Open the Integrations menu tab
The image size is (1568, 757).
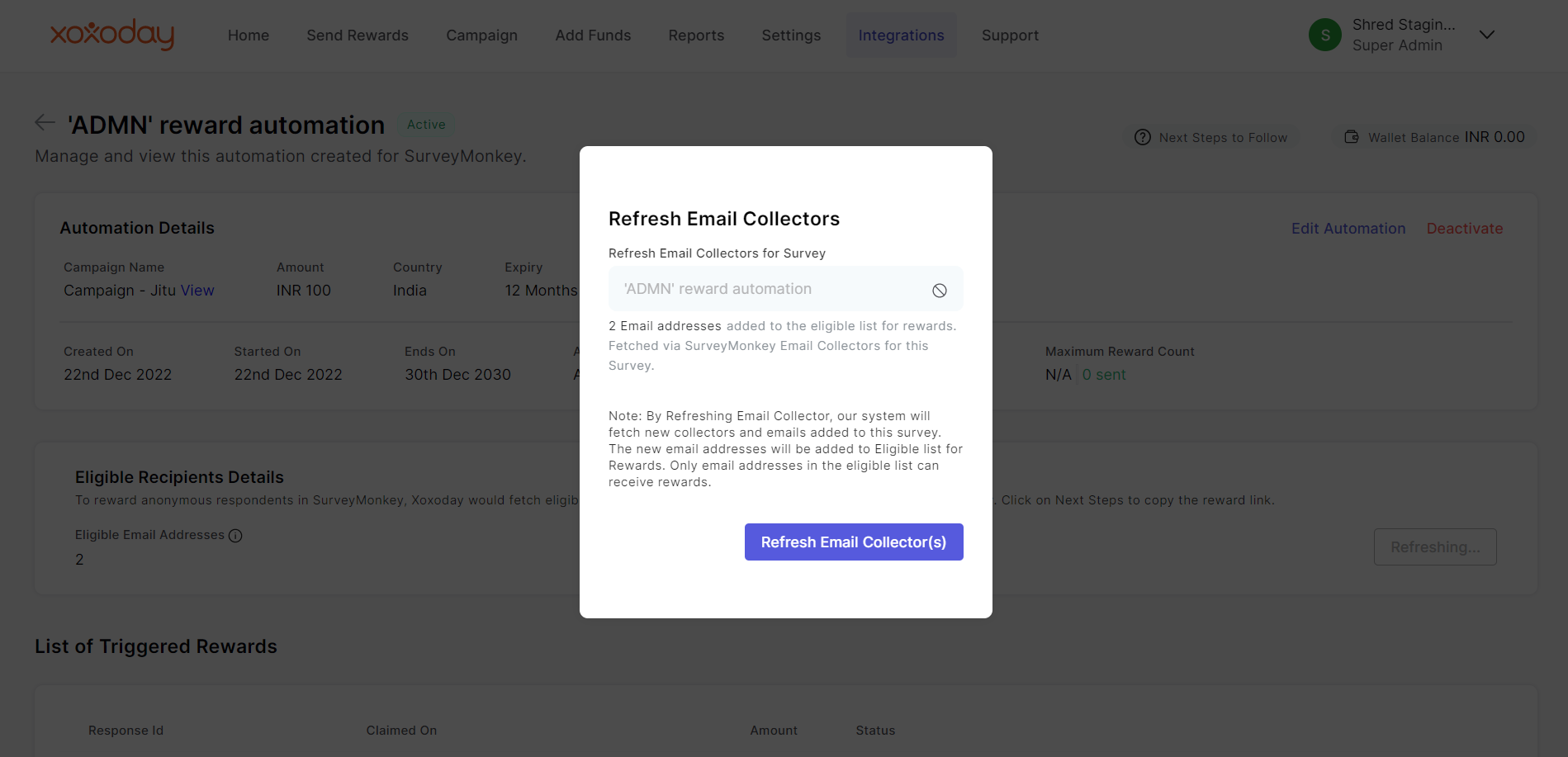901,35
